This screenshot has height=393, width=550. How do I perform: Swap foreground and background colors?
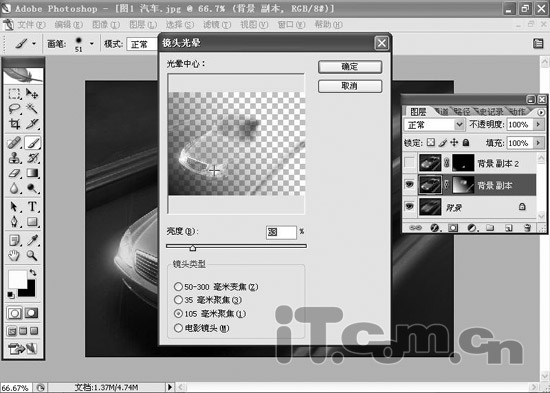[x=33, y=273]
